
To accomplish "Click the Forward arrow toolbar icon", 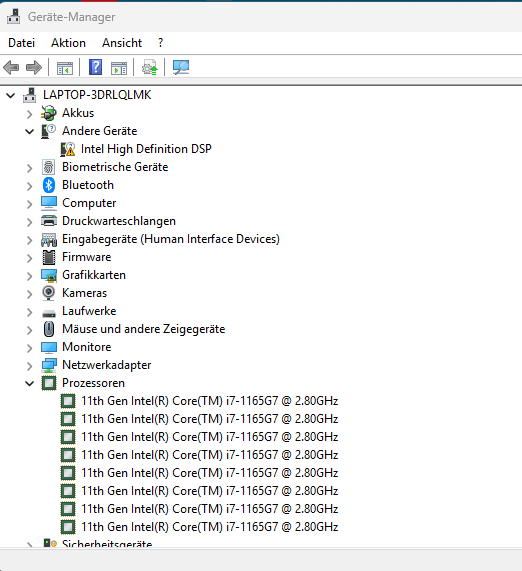I will [34, 67].
